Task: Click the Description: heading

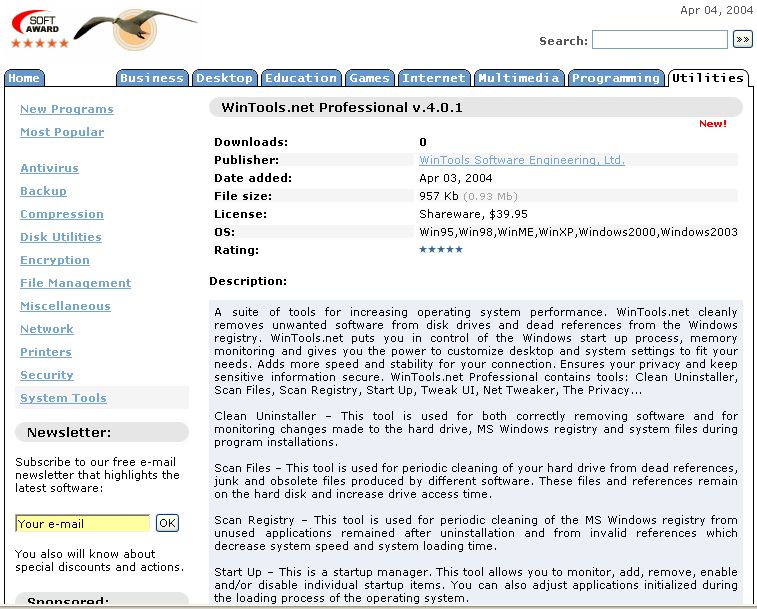Action: 248,281
